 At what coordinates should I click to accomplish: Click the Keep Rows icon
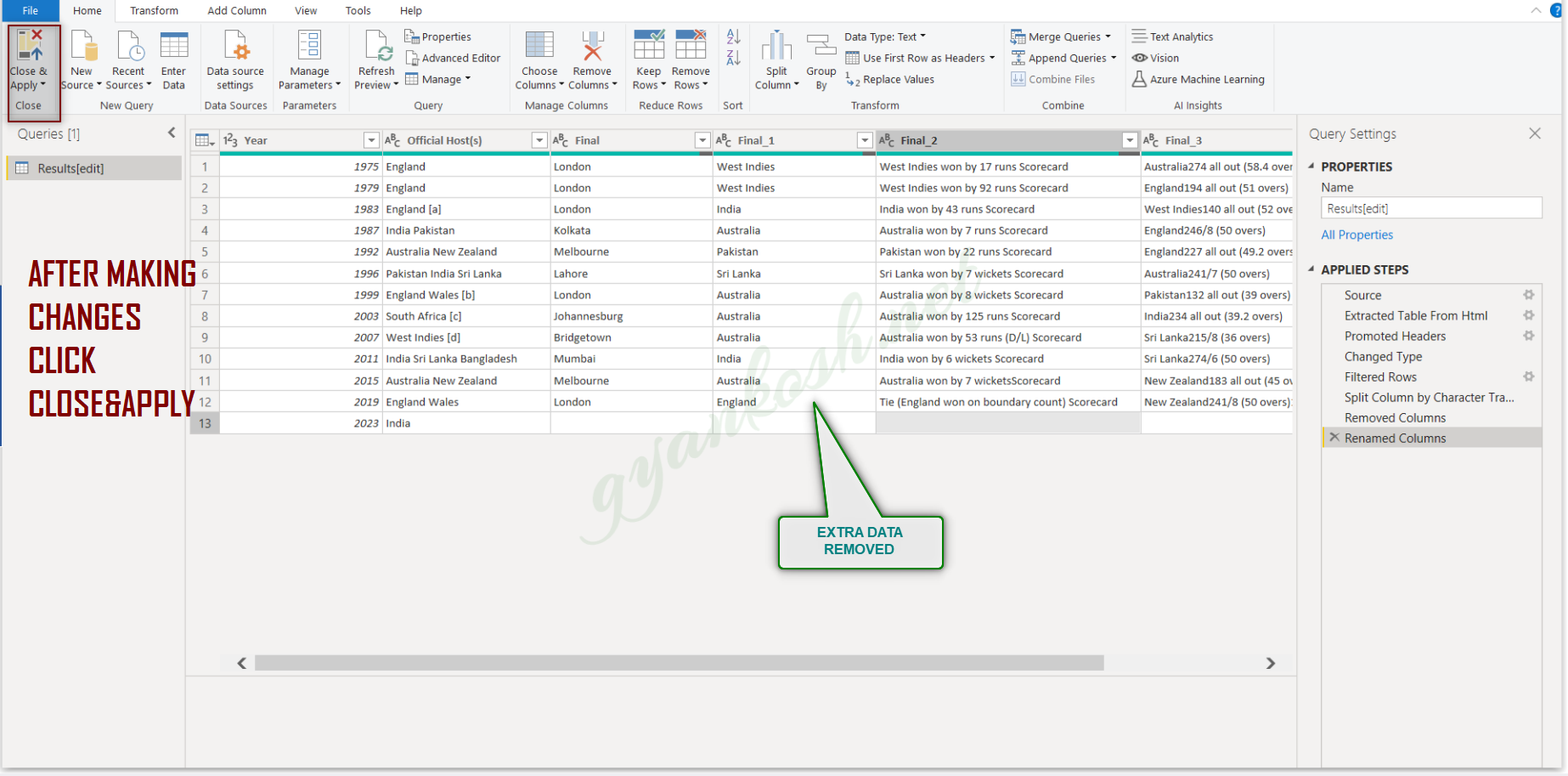pos(649,46)
